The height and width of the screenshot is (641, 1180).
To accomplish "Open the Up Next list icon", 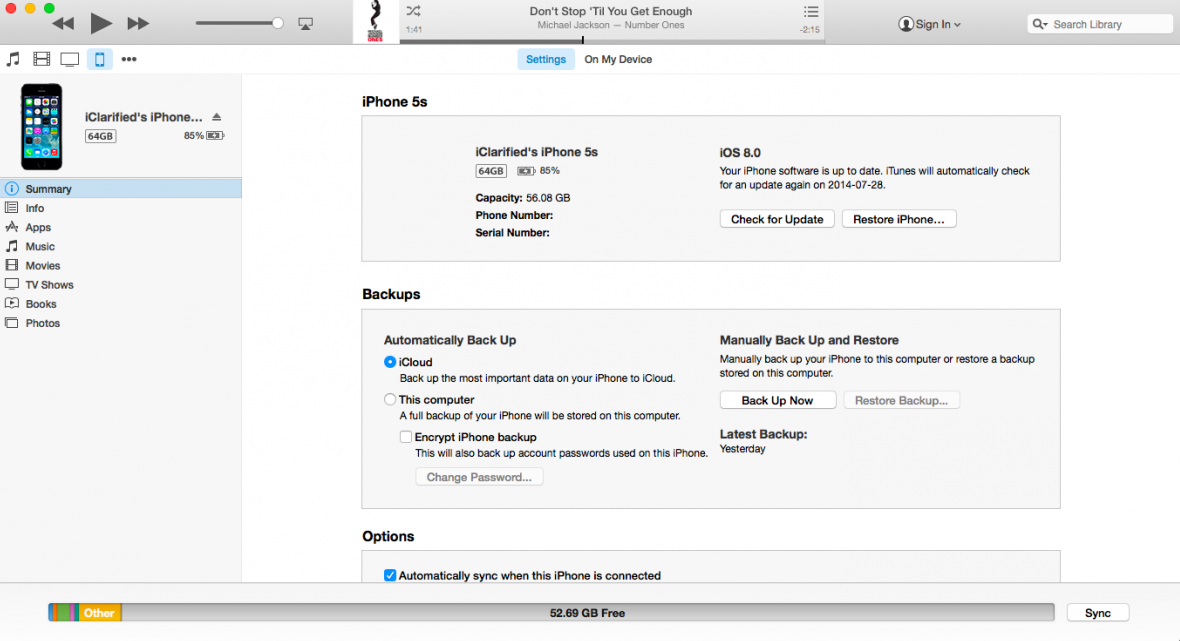I will 810,11.
